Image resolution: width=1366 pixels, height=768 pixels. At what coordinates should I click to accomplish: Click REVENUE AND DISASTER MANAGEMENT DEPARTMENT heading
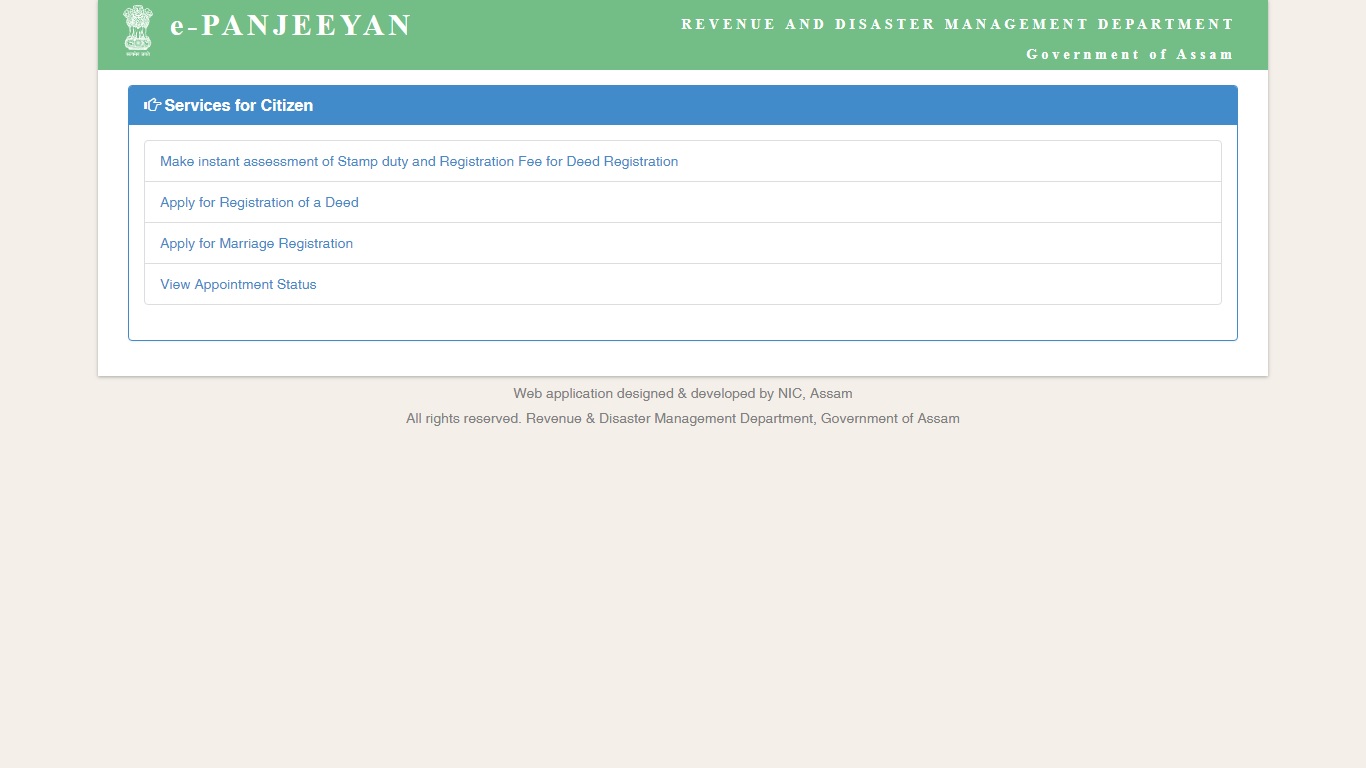pyautogui.click(x=957, y=24)
